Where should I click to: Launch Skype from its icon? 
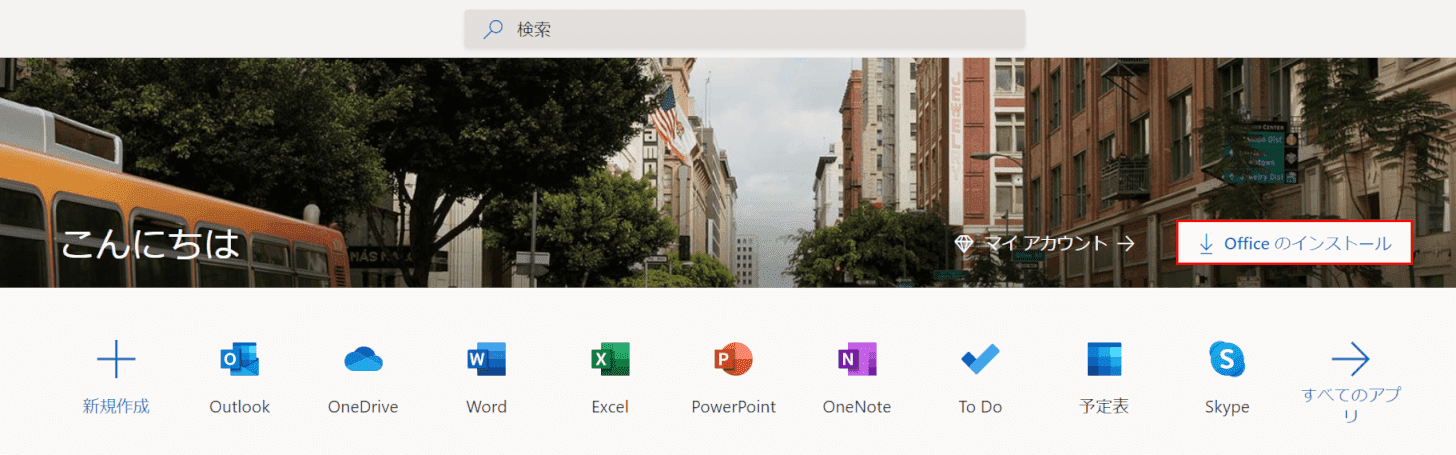pyautogui.click(x=1227, y=358)
